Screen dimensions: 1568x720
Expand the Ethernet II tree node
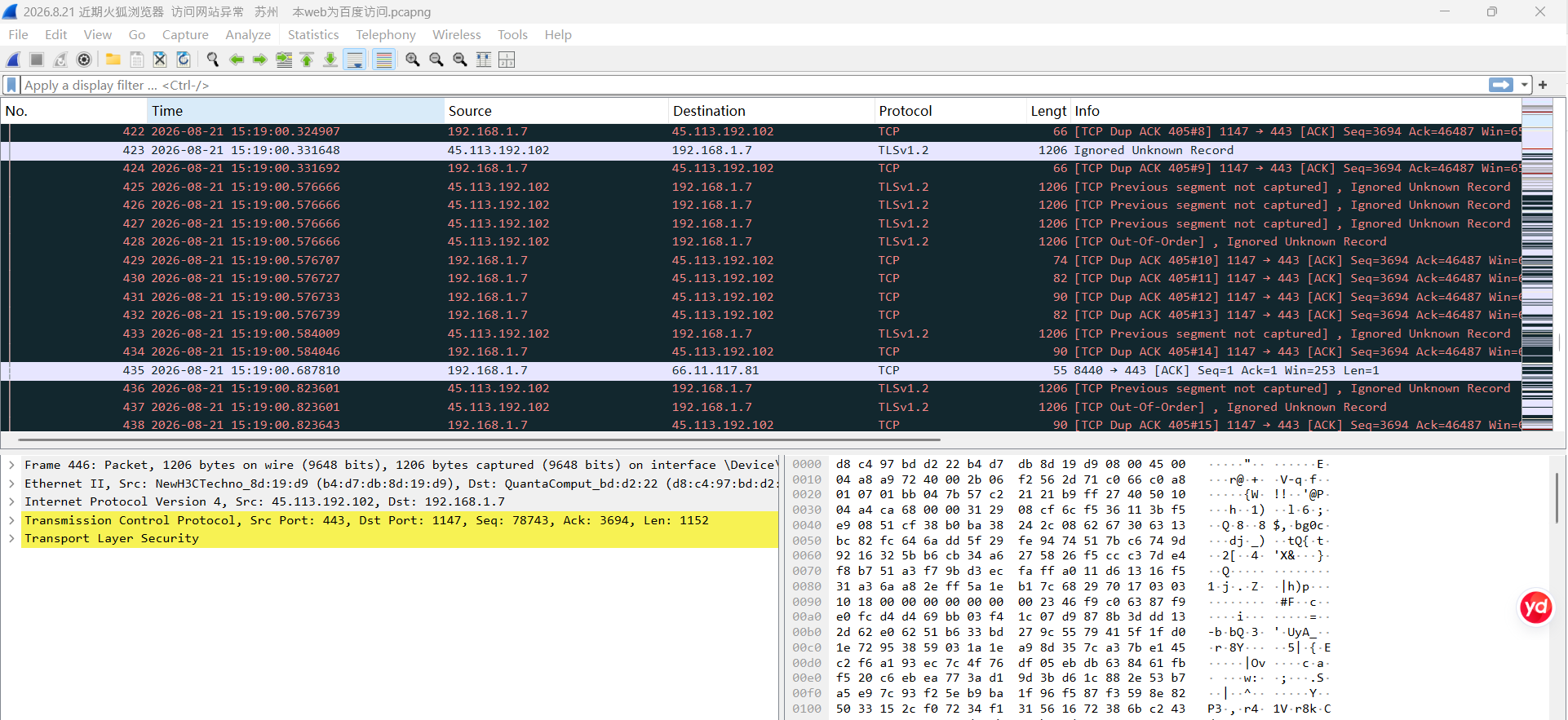[11, 484]
